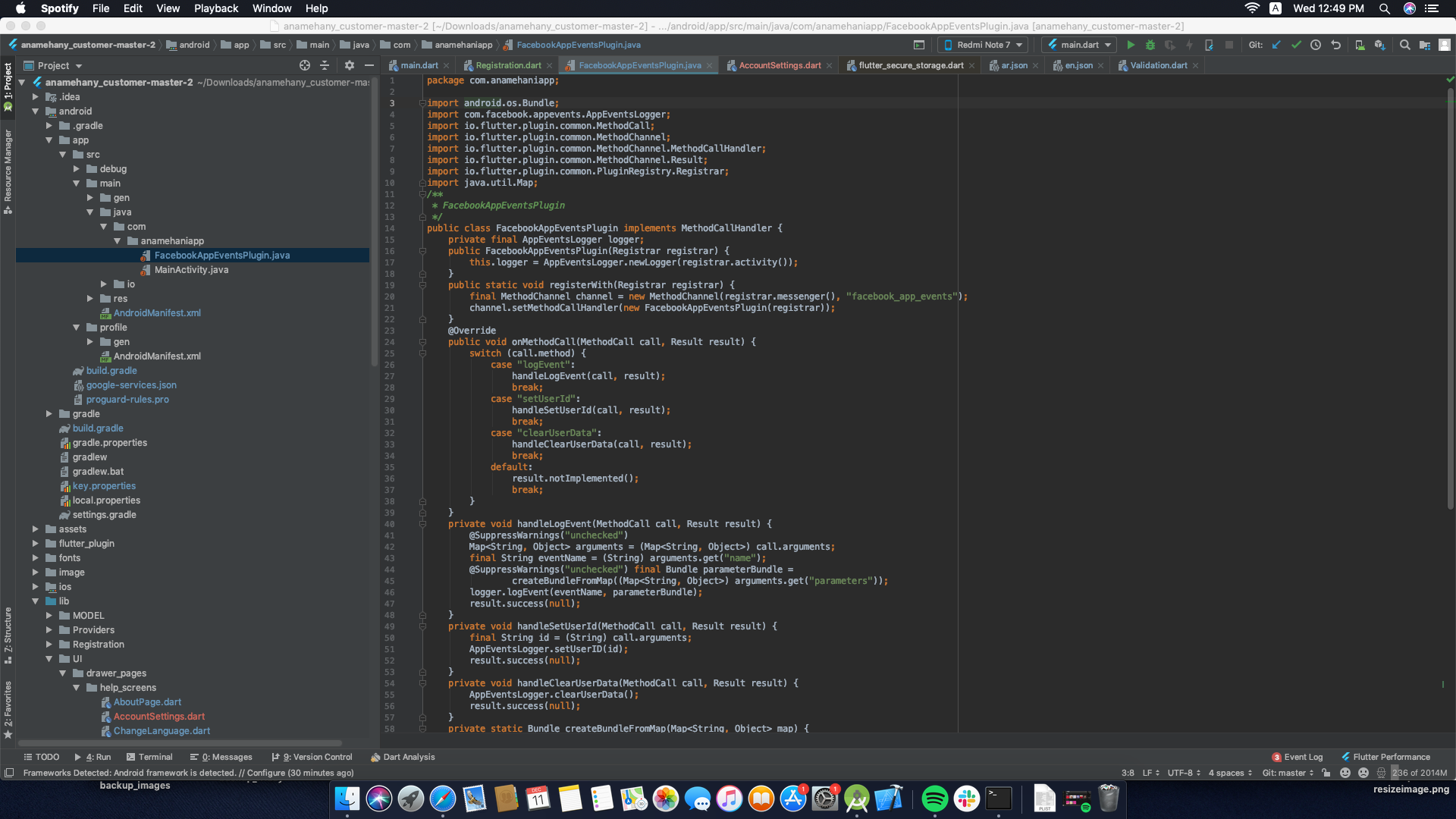Collapse the help_screens folder in the tree

point(77,688)
